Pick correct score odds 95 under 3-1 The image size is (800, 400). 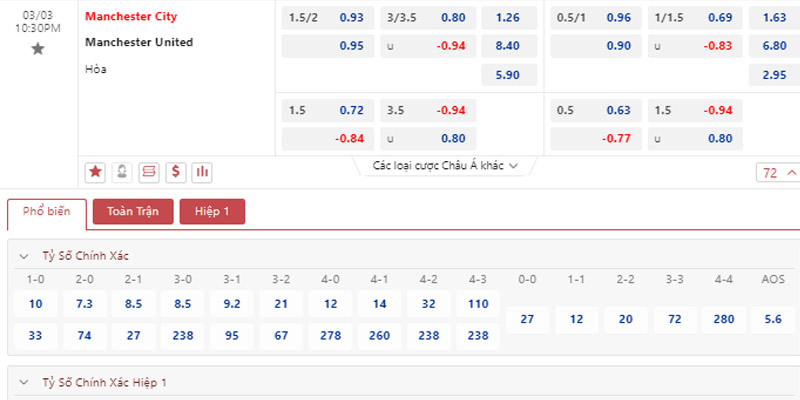pos(232,336)
